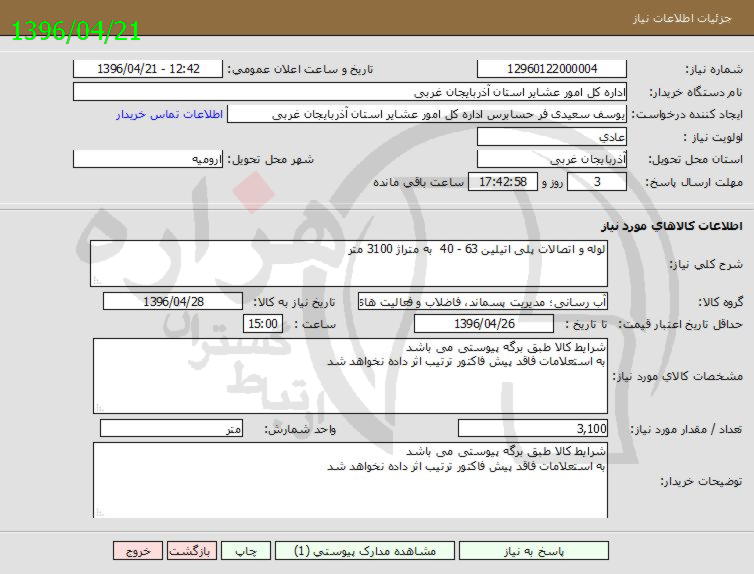Screen dimensions: 754x574
Task: Click the ساعت باقی مانده text
Action: click(418, 182)
